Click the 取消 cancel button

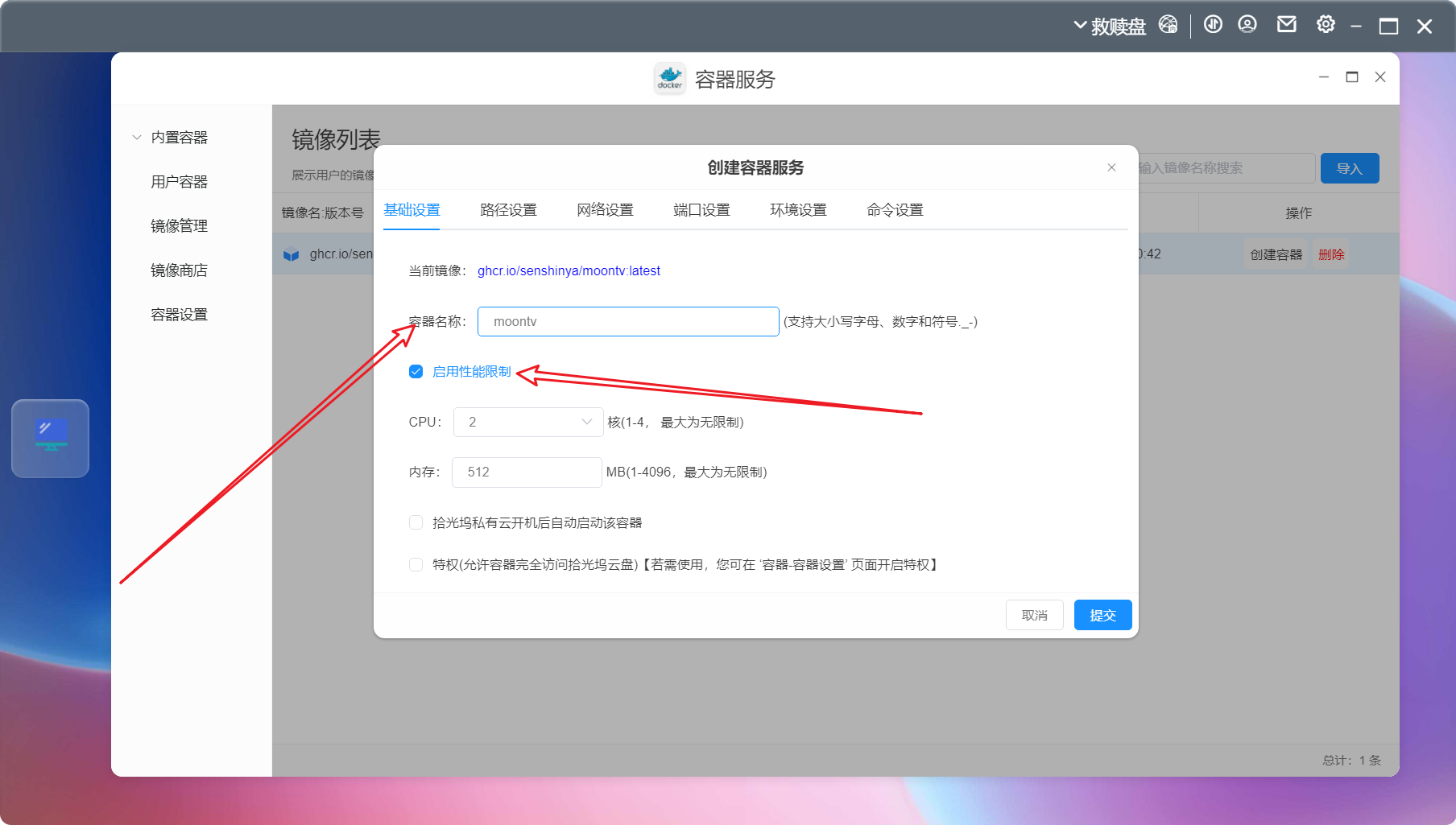pos(1035,615)
